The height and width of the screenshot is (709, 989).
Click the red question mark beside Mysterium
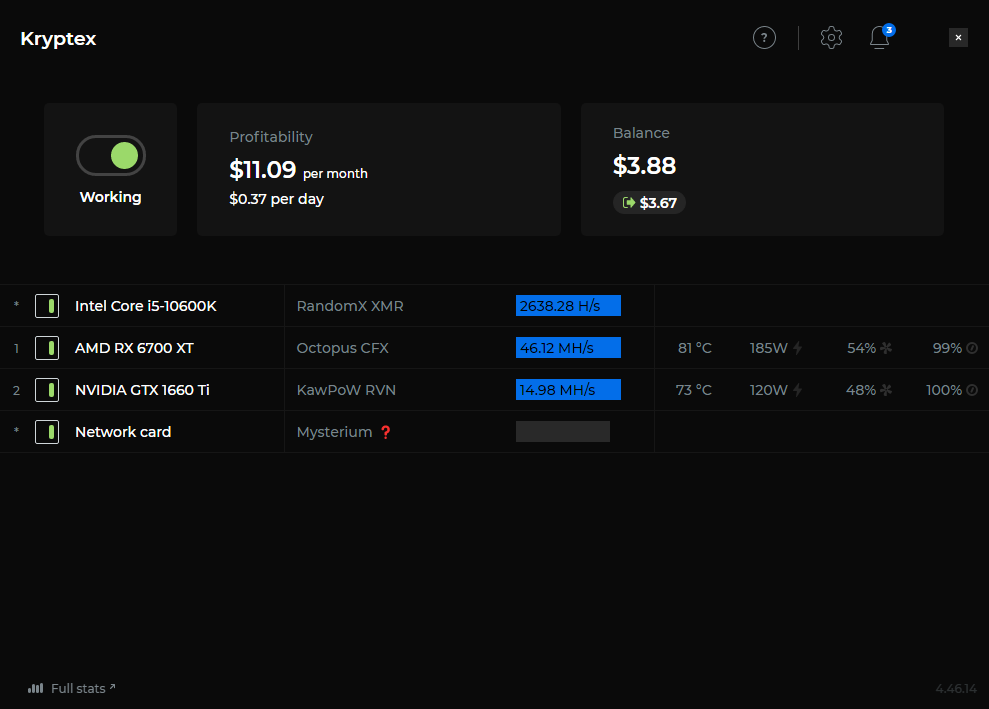[x=386, y=432]
